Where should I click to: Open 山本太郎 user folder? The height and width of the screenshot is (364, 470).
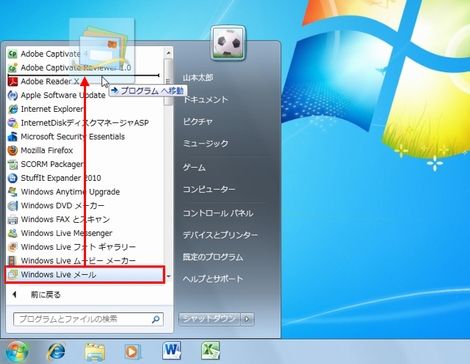[x=198, y=78]
